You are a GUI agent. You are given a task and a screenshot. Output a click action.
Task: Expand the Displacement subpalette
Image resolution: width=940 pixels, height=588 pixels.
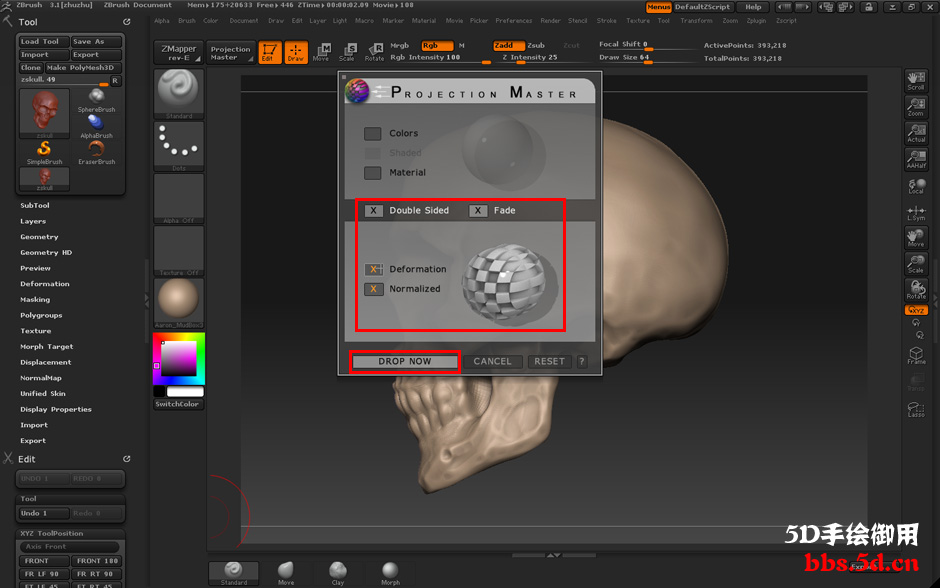pyautogui.click(x=46, y=362)
